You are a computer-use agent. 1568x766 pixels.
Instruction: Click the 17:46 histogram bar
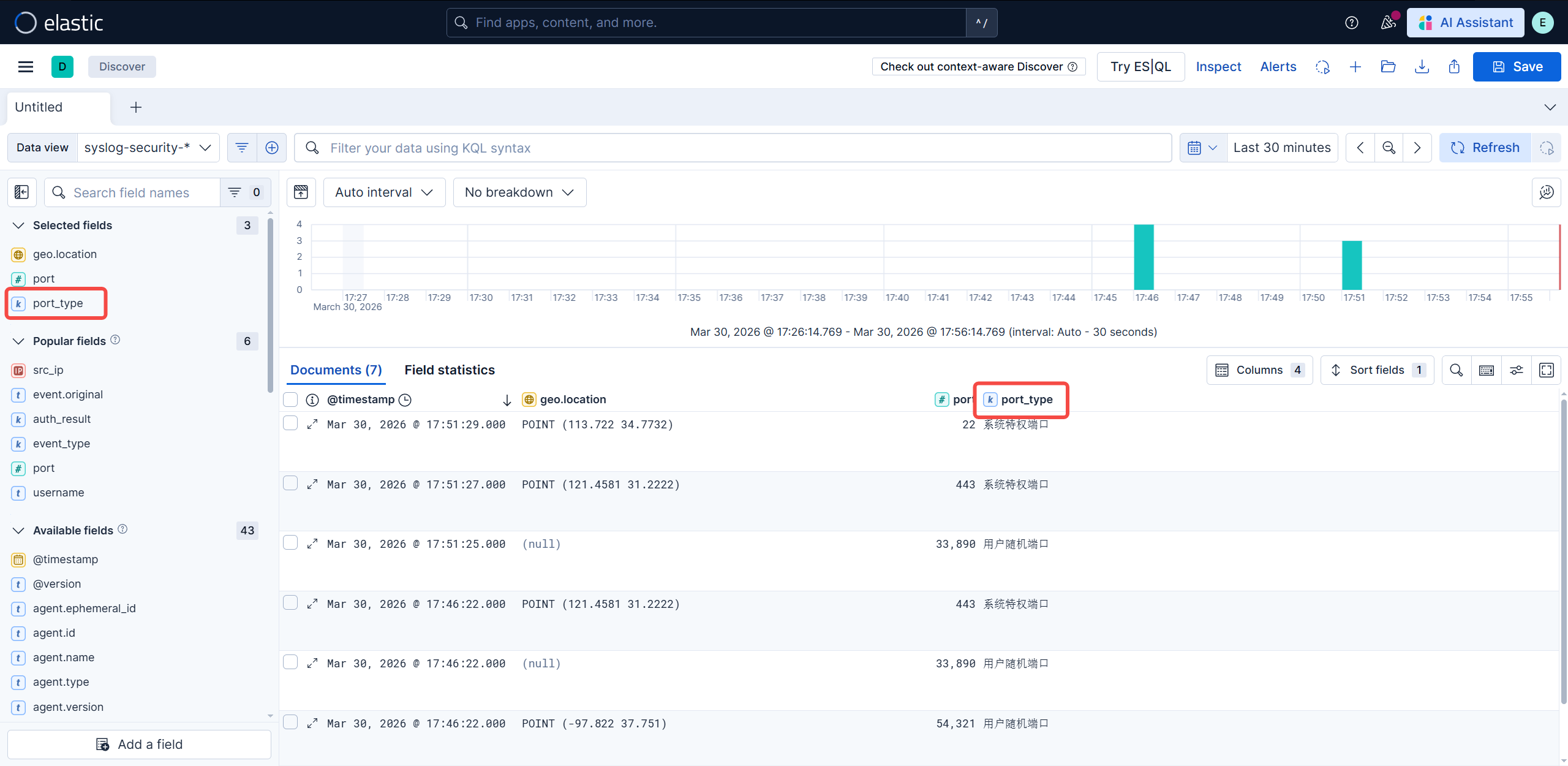click(x=1144, y=257)
